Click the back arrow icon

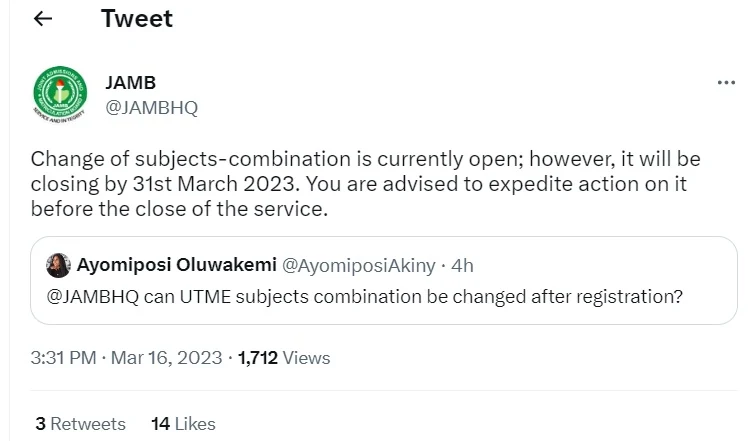pyautogui.click(x=42, y=19)
